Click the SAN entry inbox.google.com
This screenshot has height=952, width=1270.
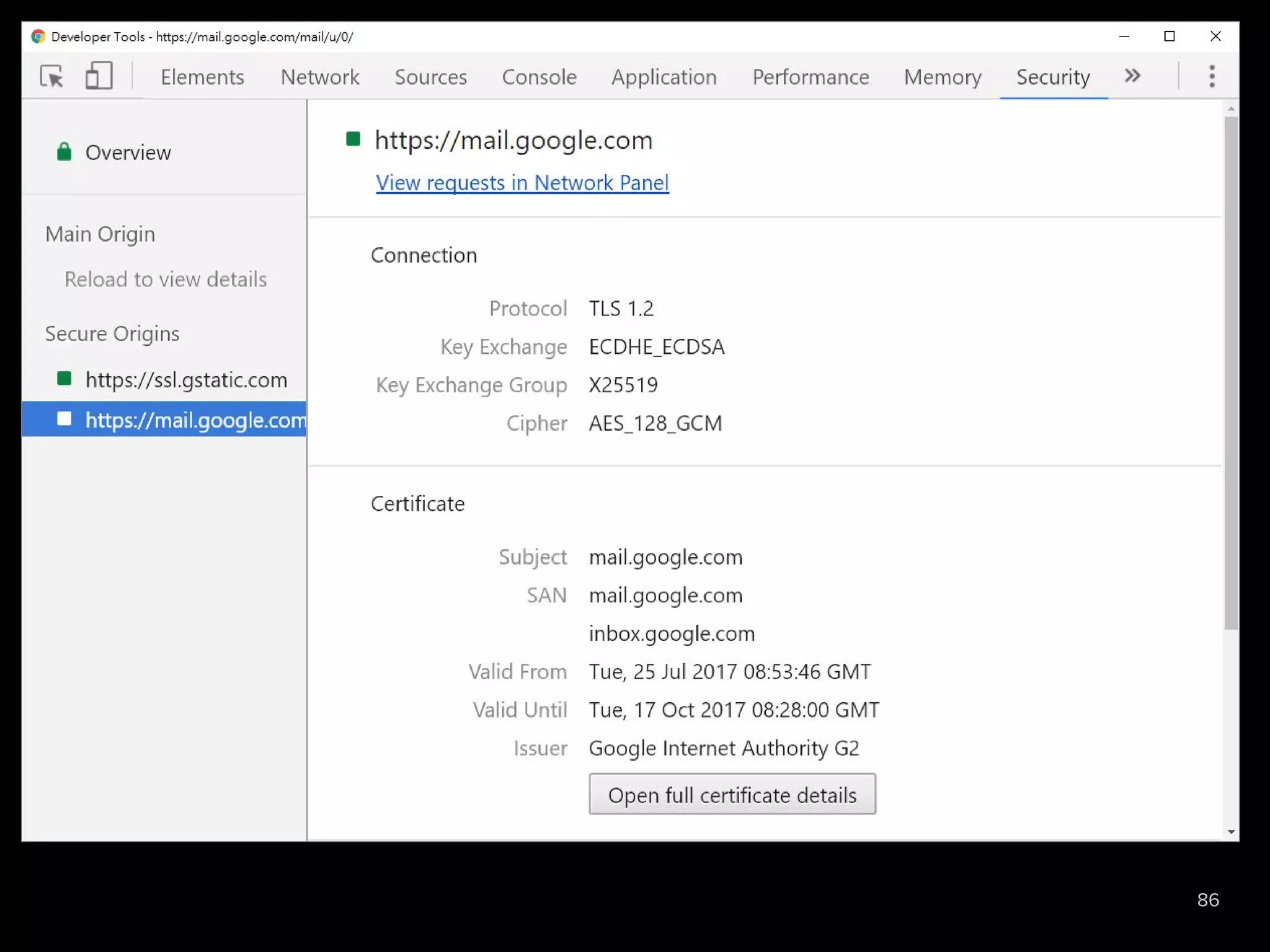(x=672, y=633)
